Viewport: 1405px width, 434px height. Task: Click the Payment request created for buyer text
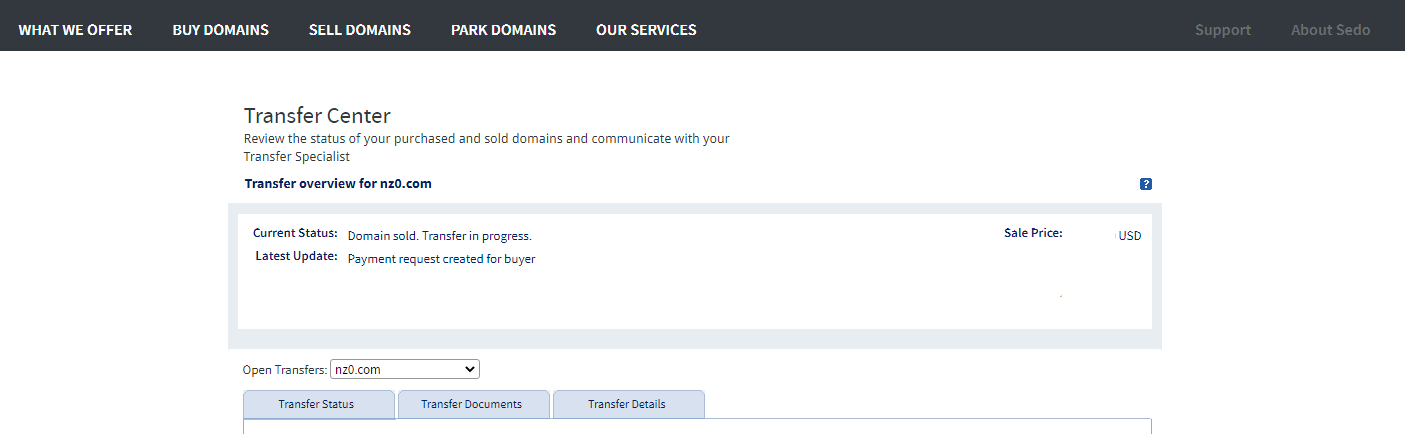tap(442, 259)
